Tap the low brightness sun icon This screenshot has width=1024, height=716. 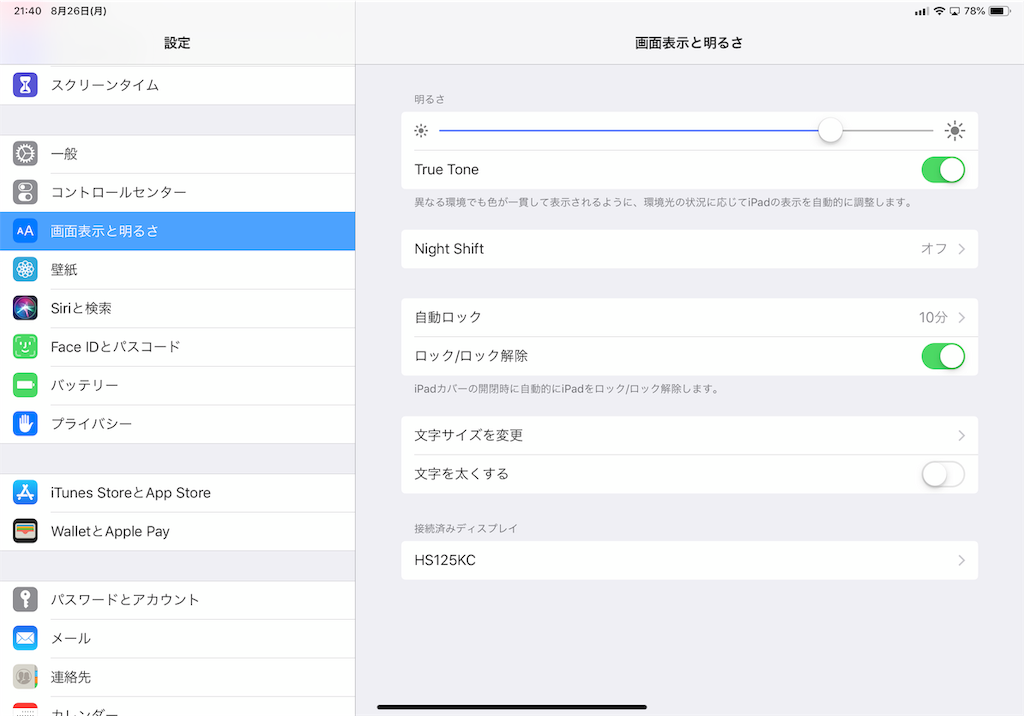(x=421, y=131)
